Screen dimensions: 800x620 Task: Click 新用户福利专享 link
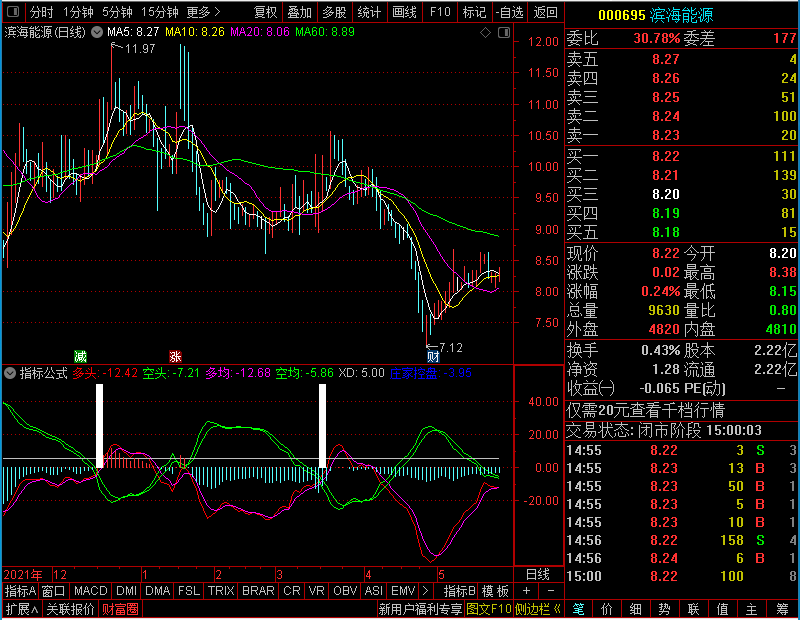pos(420,609)
